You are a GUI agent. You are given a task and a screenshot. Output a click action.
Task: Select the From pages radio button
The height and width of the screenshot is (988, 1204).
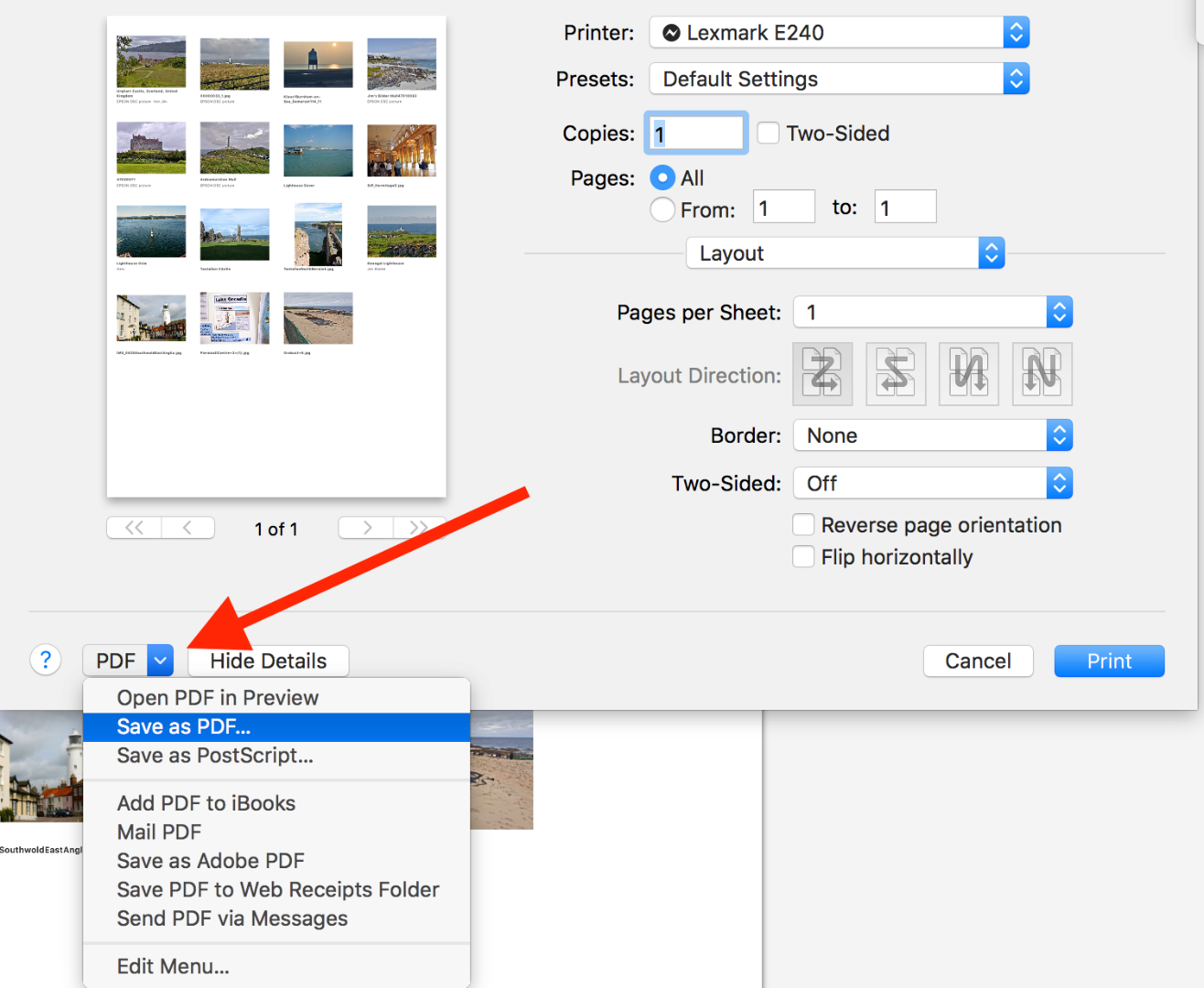[662, 209]
